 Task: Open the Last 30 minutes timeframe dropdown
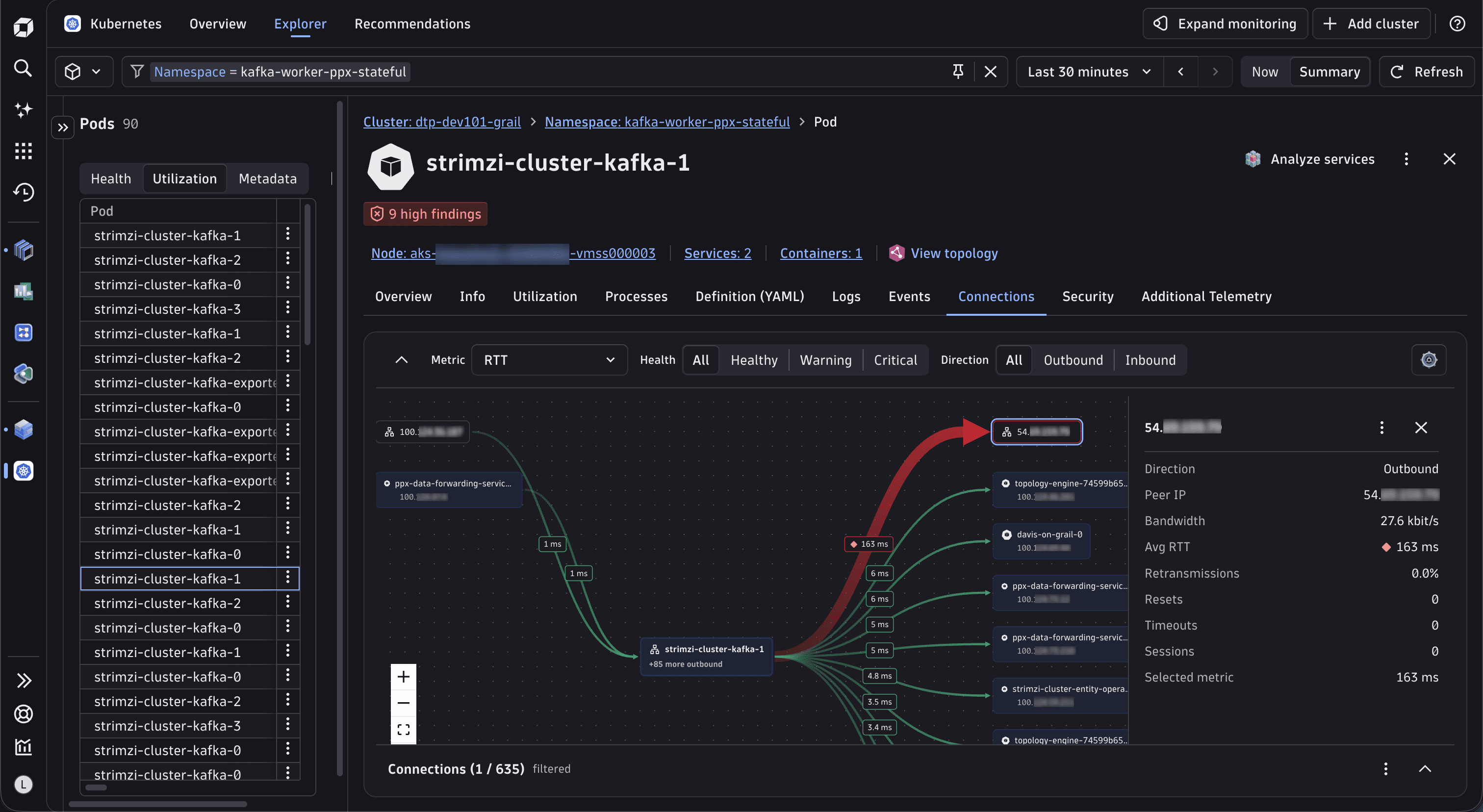pos(1089,72)
